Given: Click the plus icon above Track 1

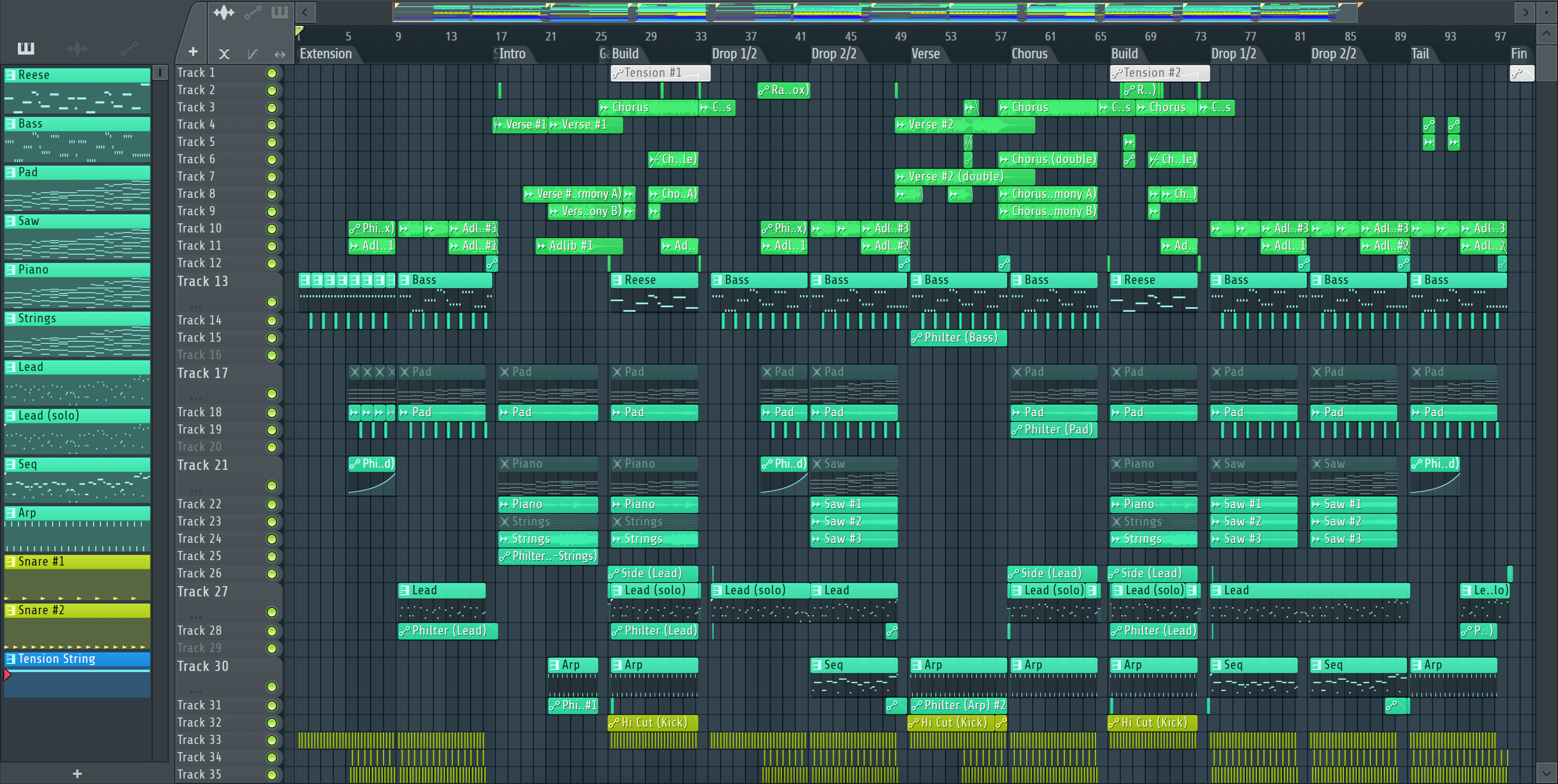Looking at the screenshot, I should [193, 52].
